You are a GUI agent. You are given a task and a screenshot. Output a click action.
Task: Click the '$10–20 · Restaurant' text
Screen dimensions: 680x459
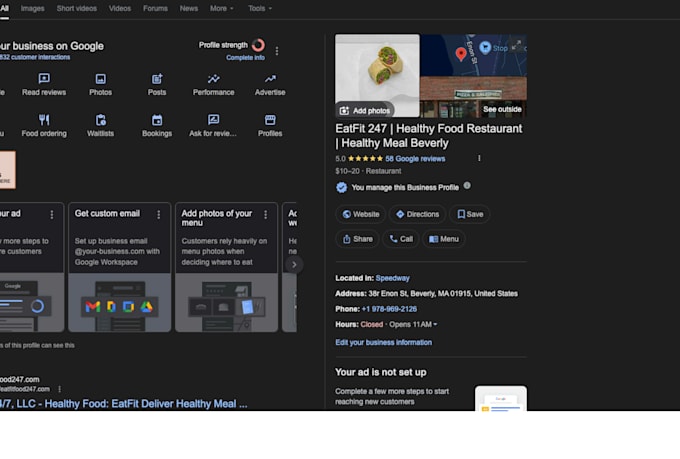tap(368, 171)
